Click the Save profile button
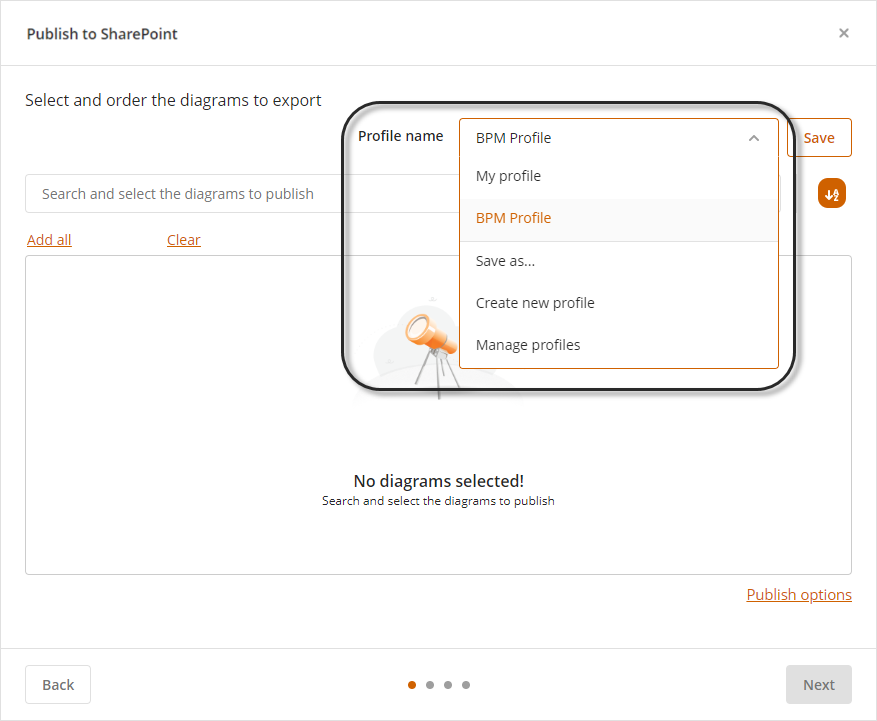Viewport: 877px width, 721px height. pos(819,138)
